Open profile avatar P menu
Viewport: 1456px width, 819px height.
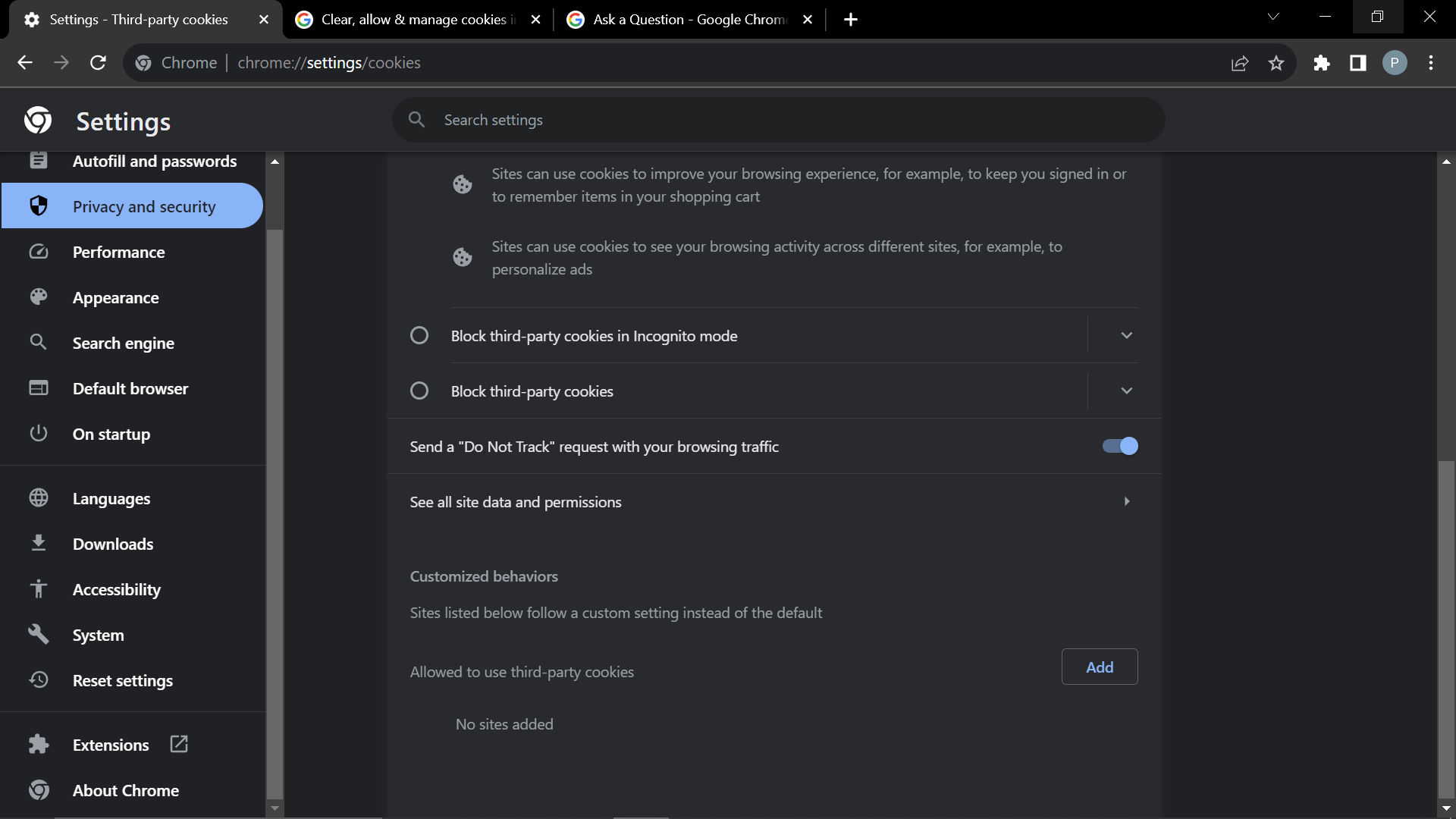1395,63
